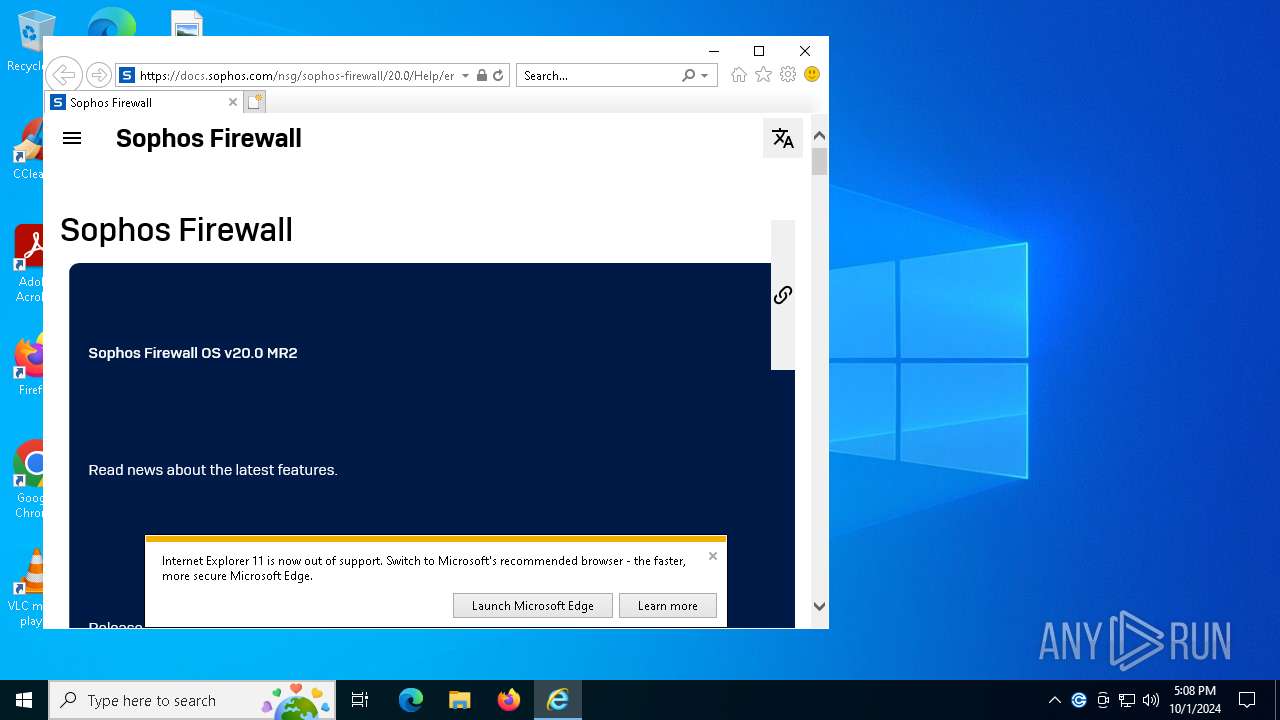Copy page link via chain icon
This screenshot has width=1280, height=720.
tap(783, 295)
